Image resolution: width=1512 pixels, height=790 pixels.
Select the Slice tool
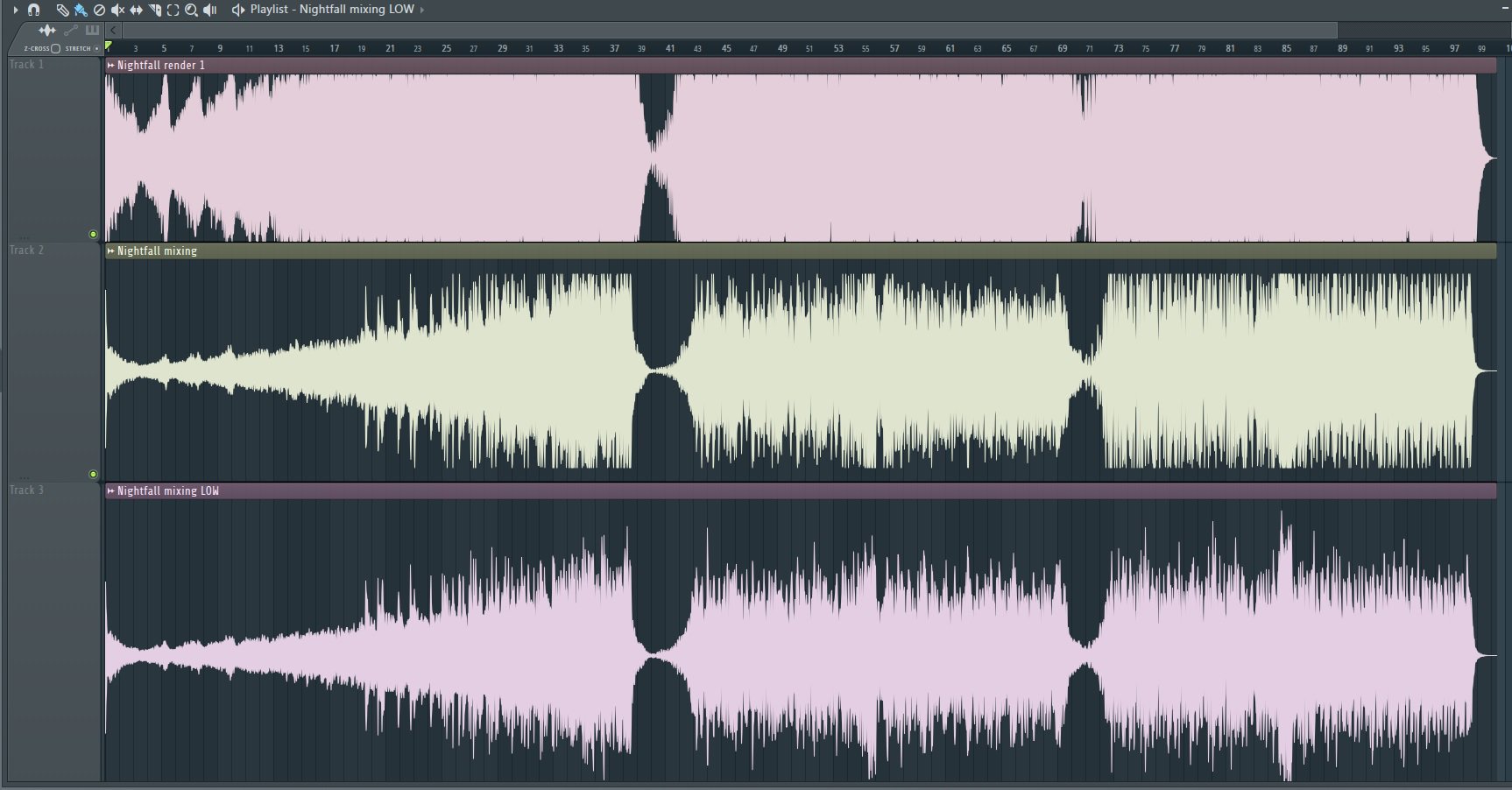155,11
